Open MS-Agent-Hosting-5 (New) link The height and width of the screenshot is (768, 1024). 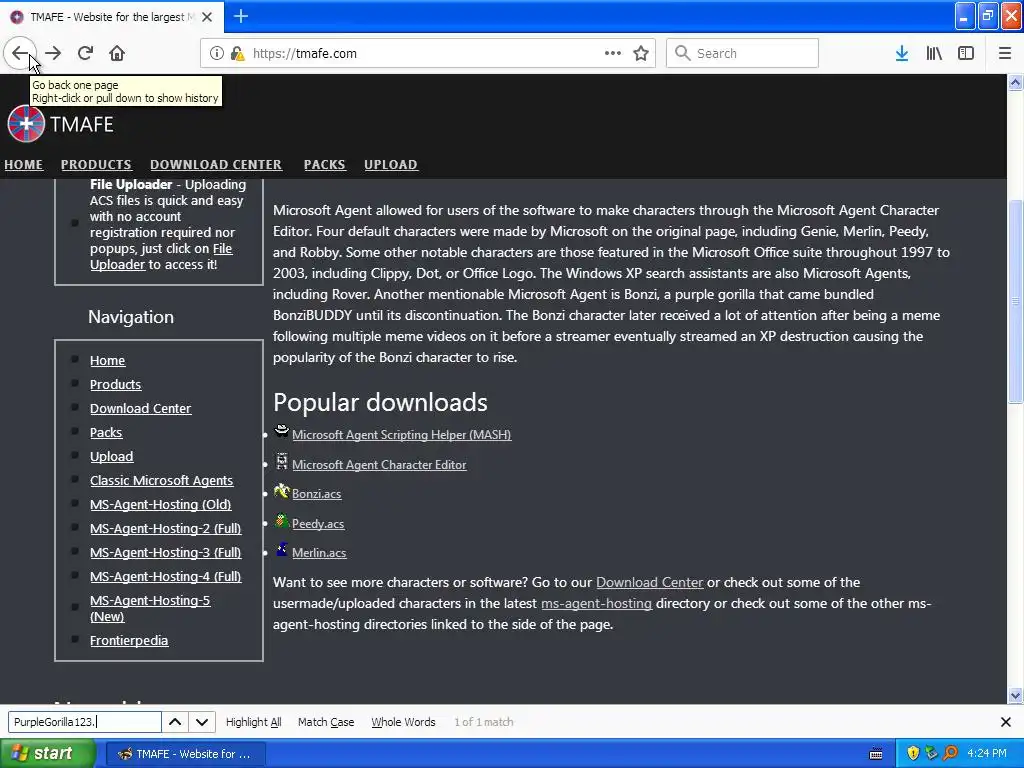[x=150, y=608]
